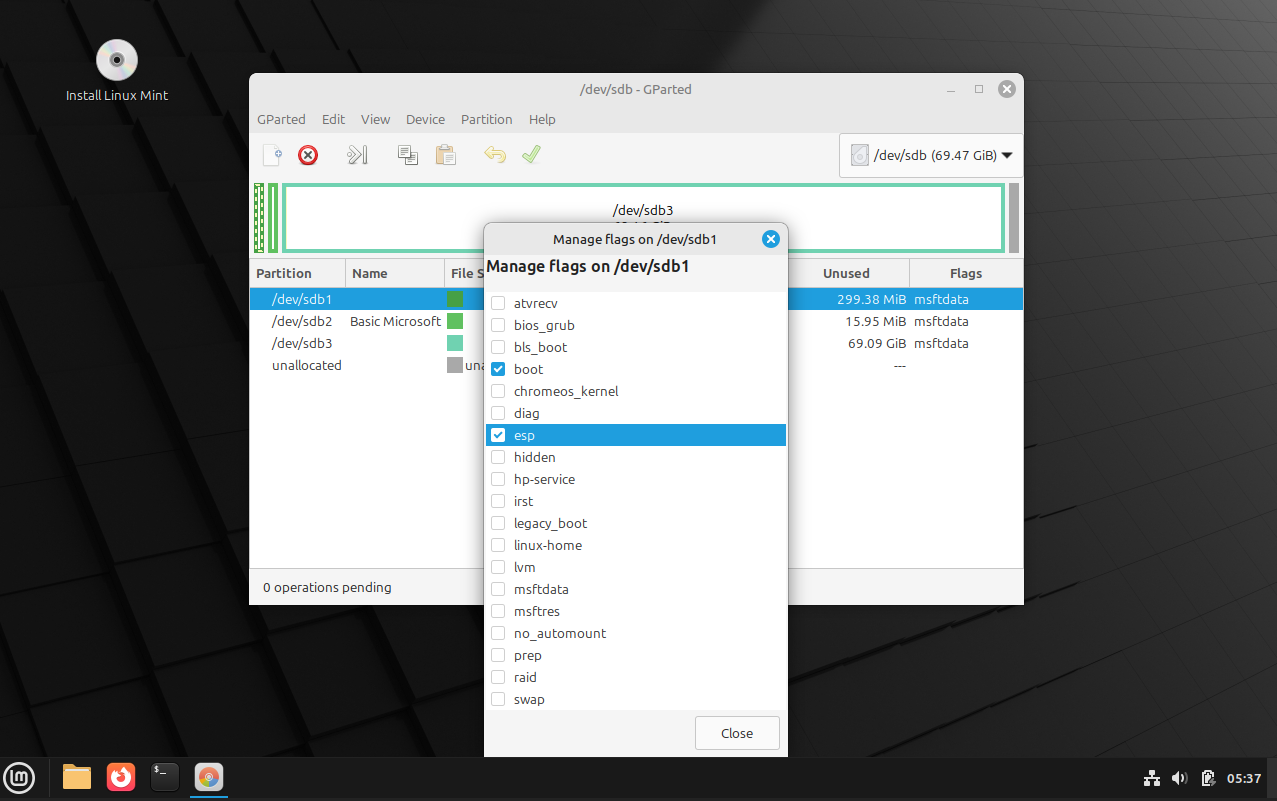This screenshot has width=1277, height=801.
Task: Click the Resize/Move partition toolbar icon
Action: (x=358, y=155)
